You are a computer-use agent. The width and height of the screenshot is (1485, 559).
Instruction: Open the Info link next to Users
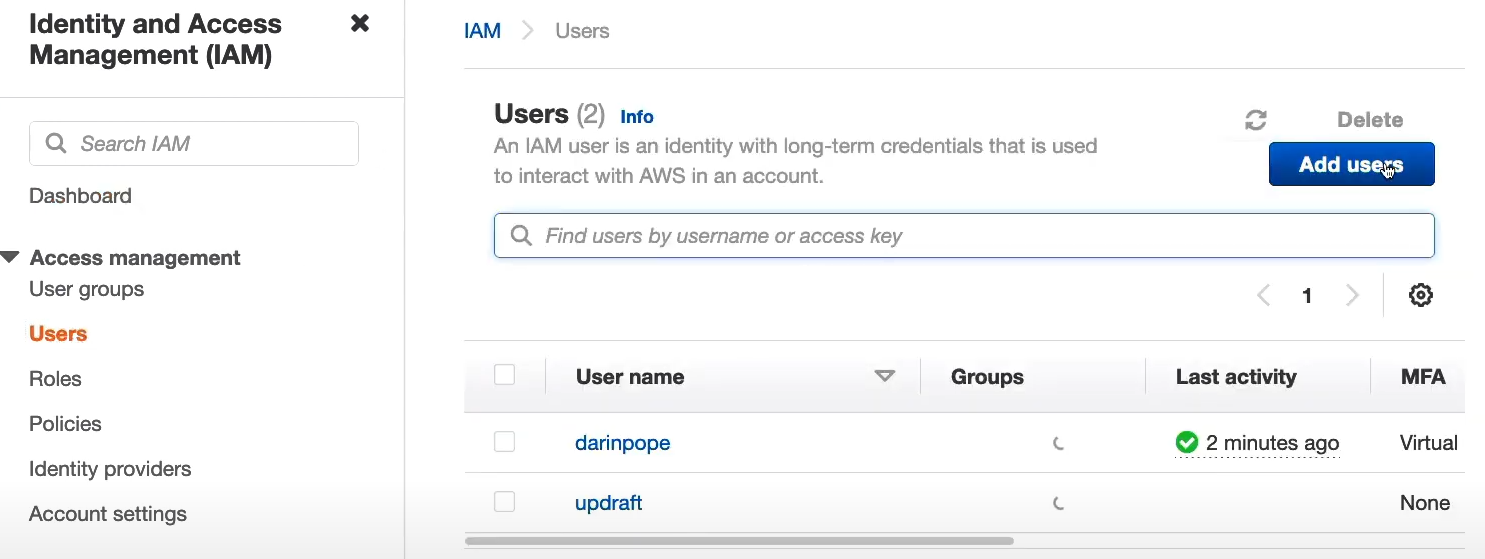pyautogui.click(x=637, y=117)
